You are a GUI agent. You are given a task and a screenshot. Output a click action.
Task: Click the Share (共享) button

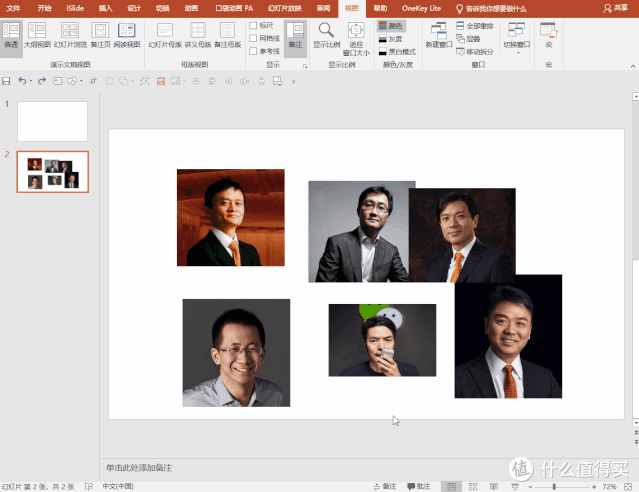[x=615, y=8]
